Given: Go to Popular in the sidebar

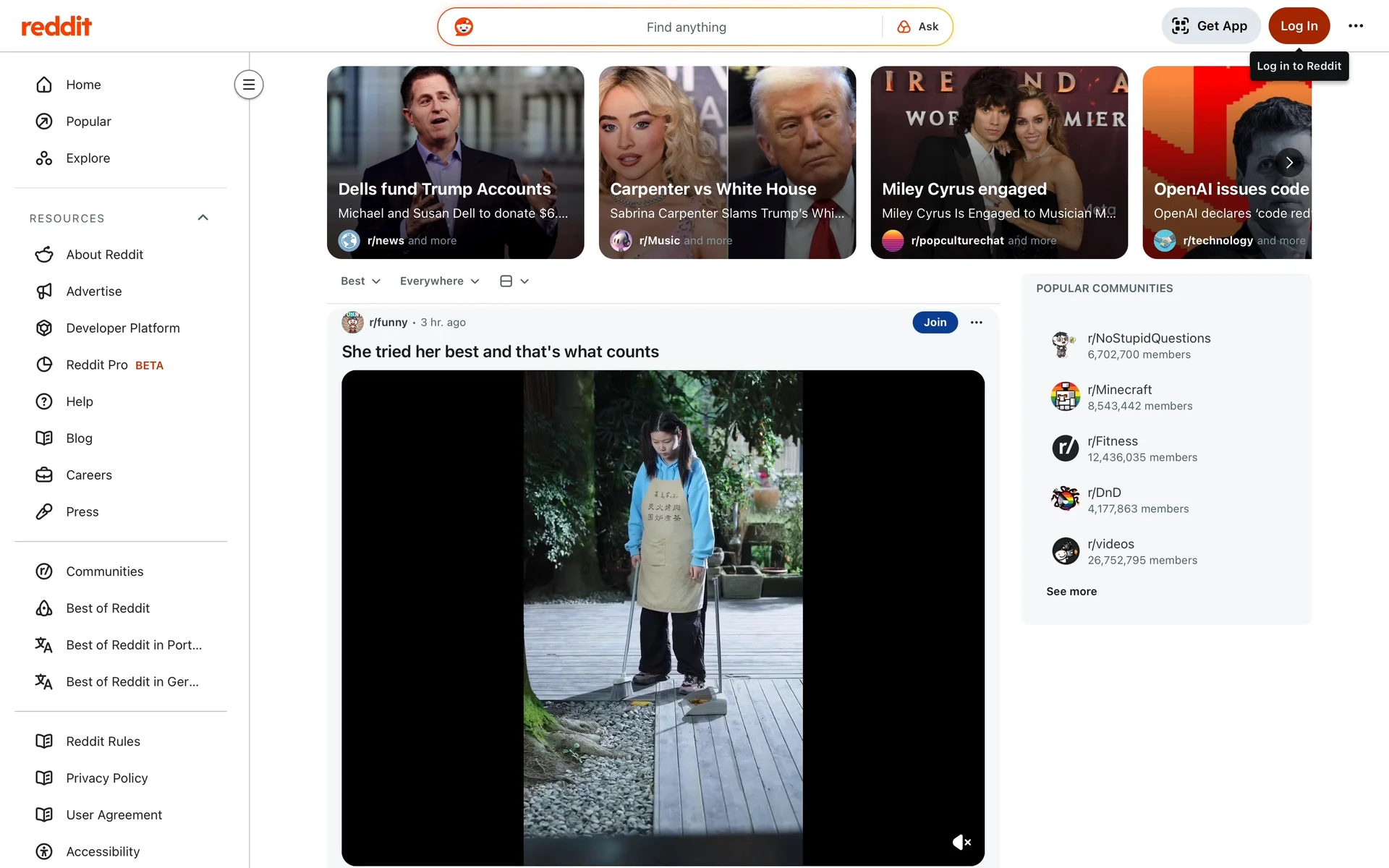Looking at the screenshot, I should point(88,122).
